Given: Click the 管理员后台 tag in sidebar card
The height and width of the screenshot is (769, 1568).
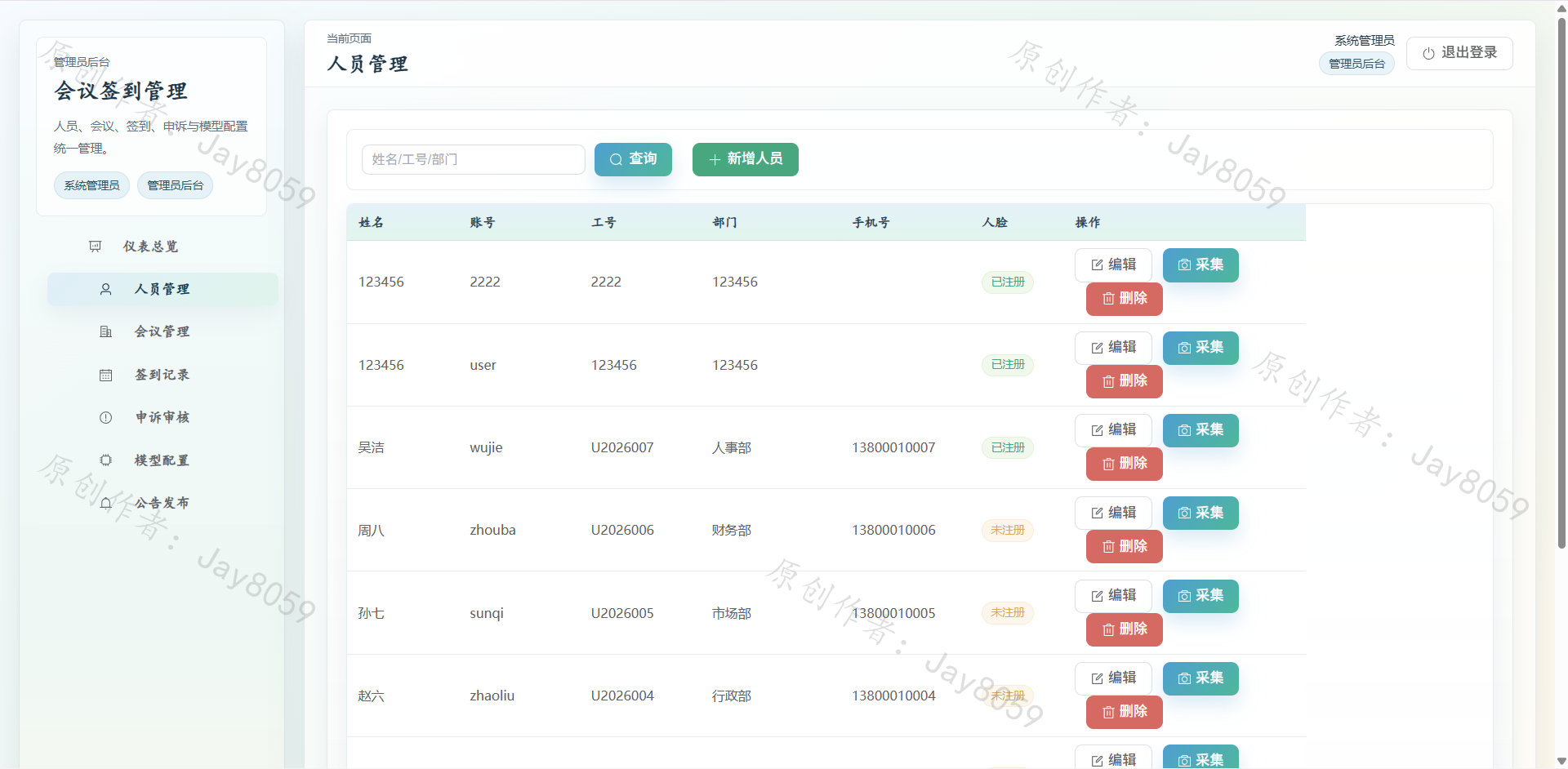Looking at the screenshot, I should click(175, 185).
